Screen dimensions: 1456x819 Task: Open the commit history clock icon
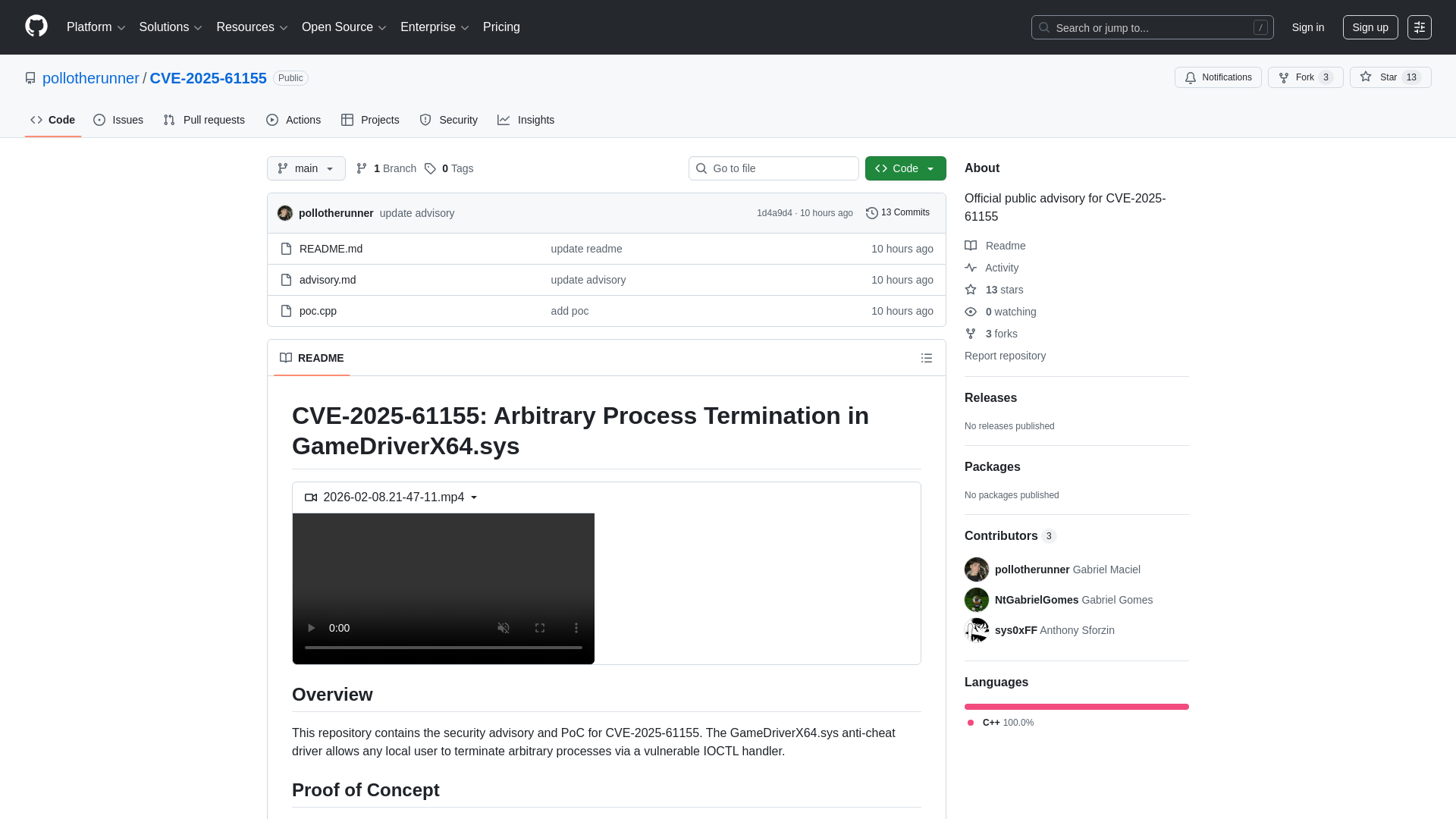[x=871, y=212]
